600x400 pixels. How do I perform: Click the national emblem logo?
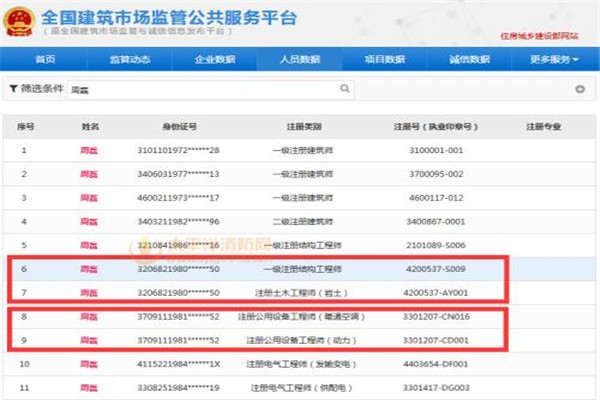pos(18,20)
